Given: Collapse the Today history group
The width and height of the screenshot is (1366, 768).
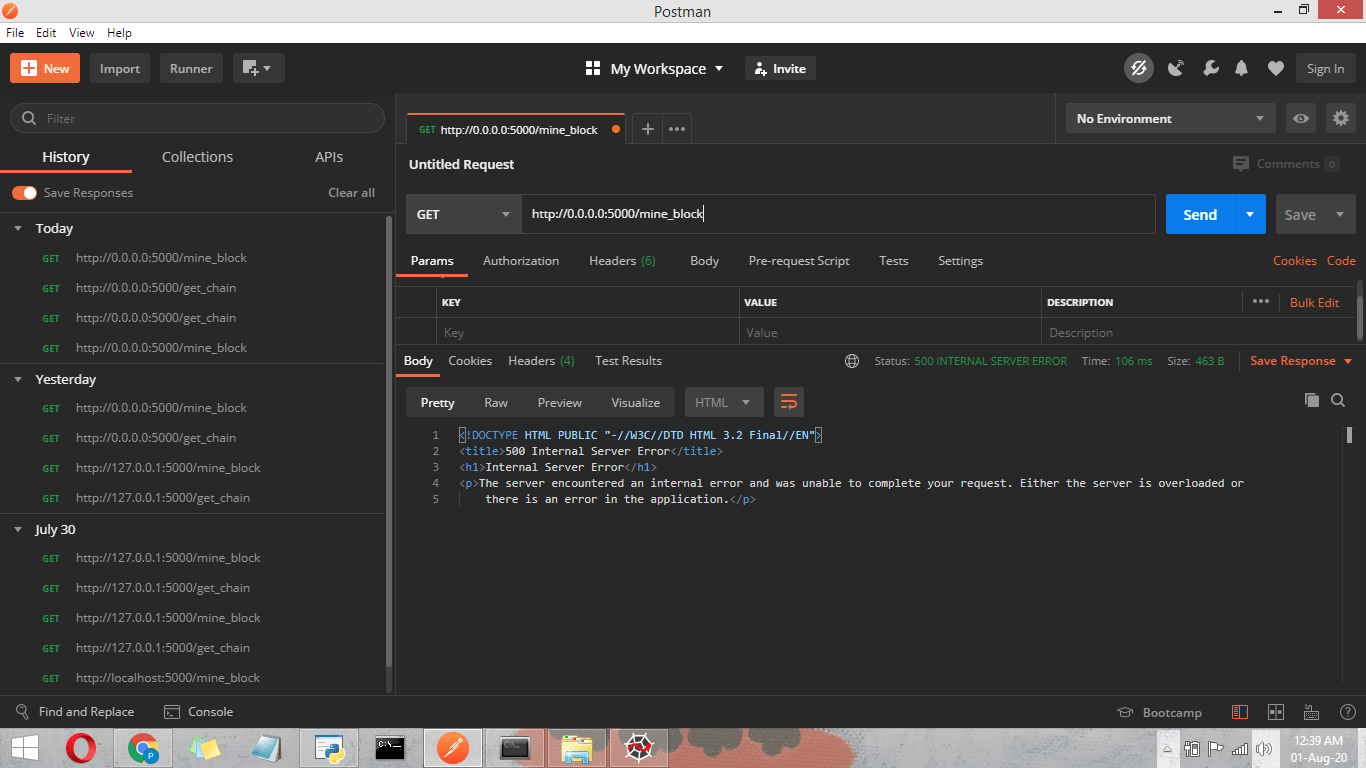Looking at the screenshot, I should tap(18, 228).
